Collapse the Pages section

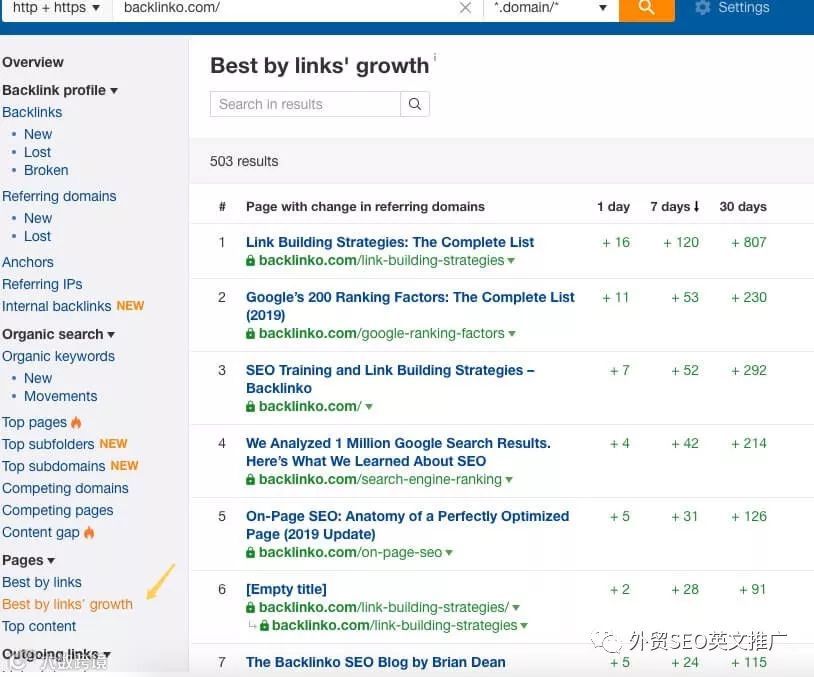pos(29,560)
